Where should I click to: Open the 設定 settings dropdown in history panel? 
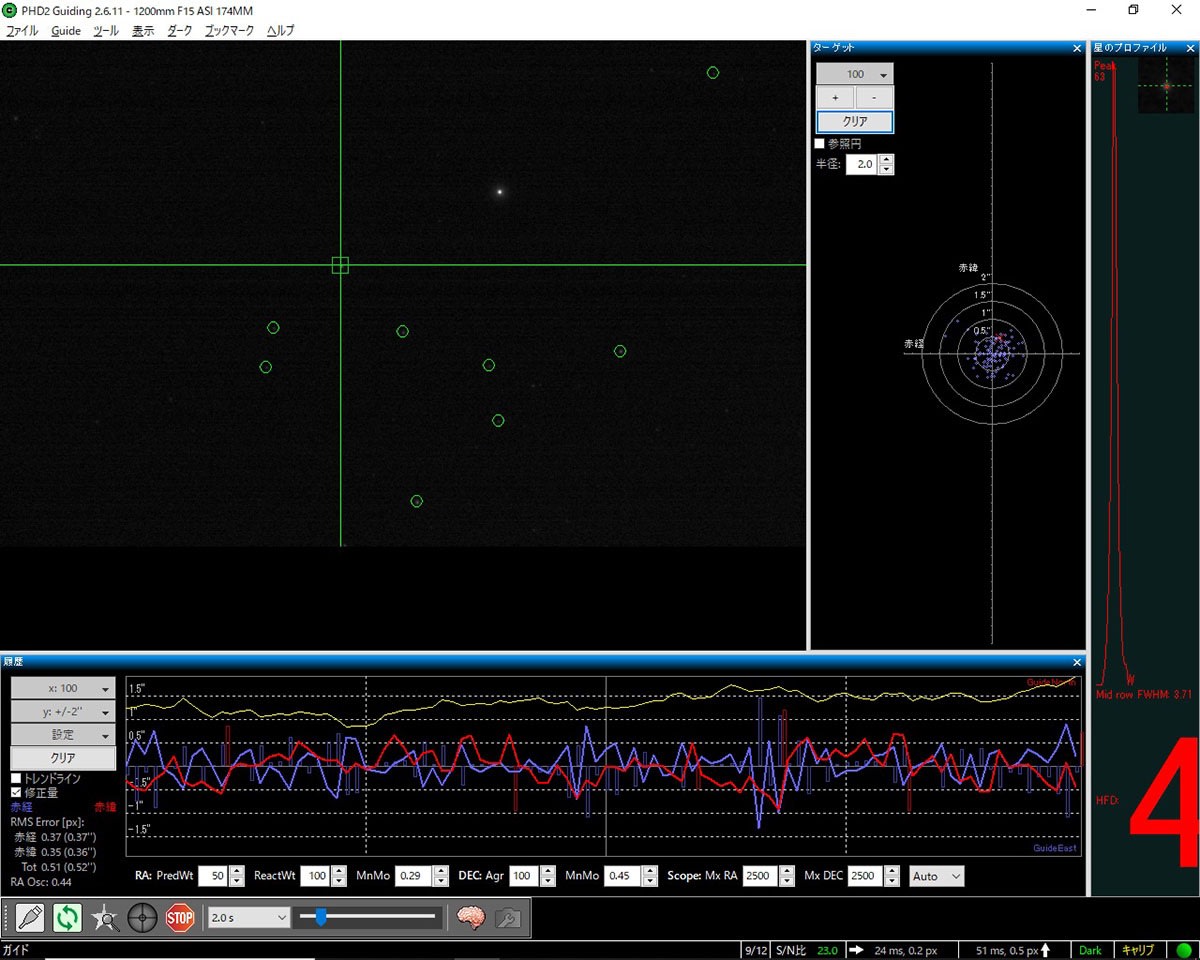(x=63, y=734)
